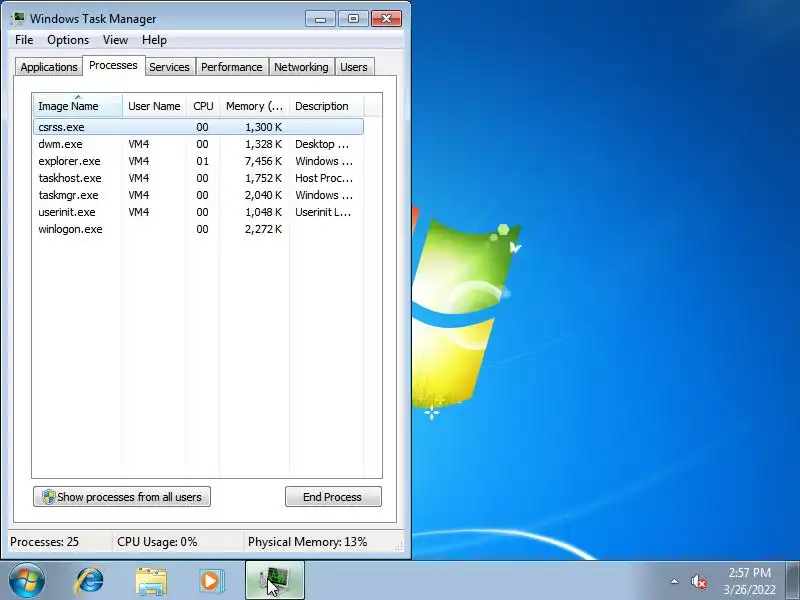Screen dimensions: 800x600
Task: Click Show processes from all users
Action: coord(122,496)
